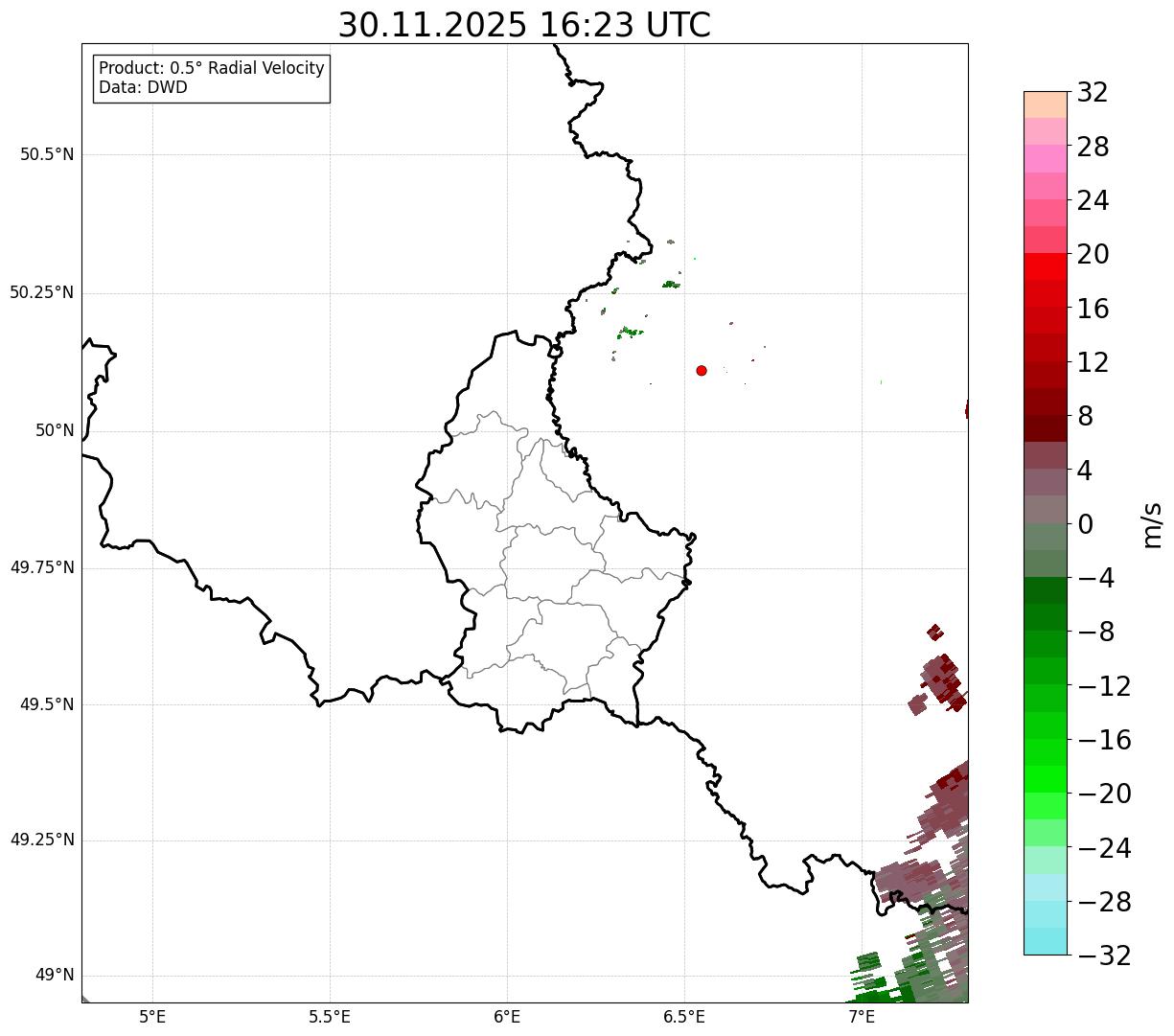
Task: Click the colorbar tick value 8
Action: (x=1085, y=417)
